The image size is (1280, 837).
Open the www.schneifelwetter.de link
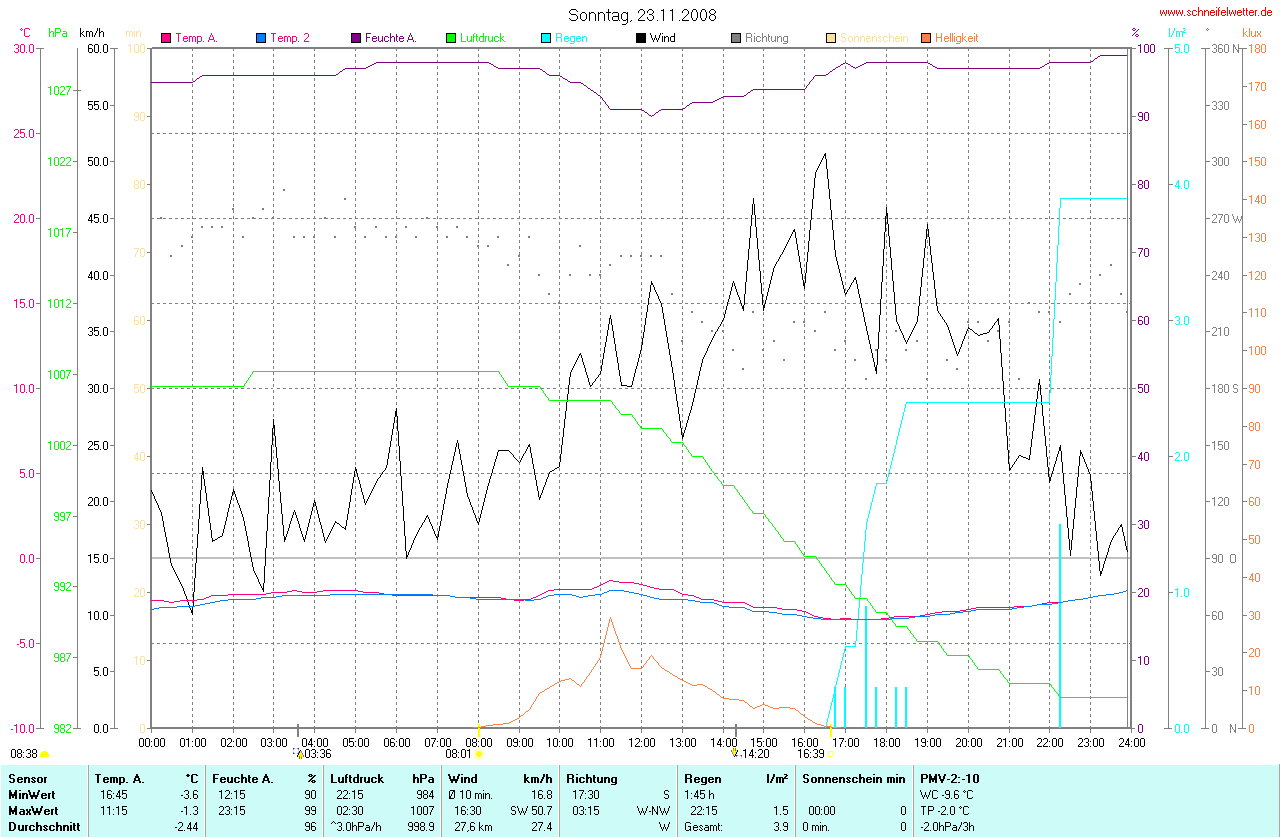click(x=1216, y=12)
